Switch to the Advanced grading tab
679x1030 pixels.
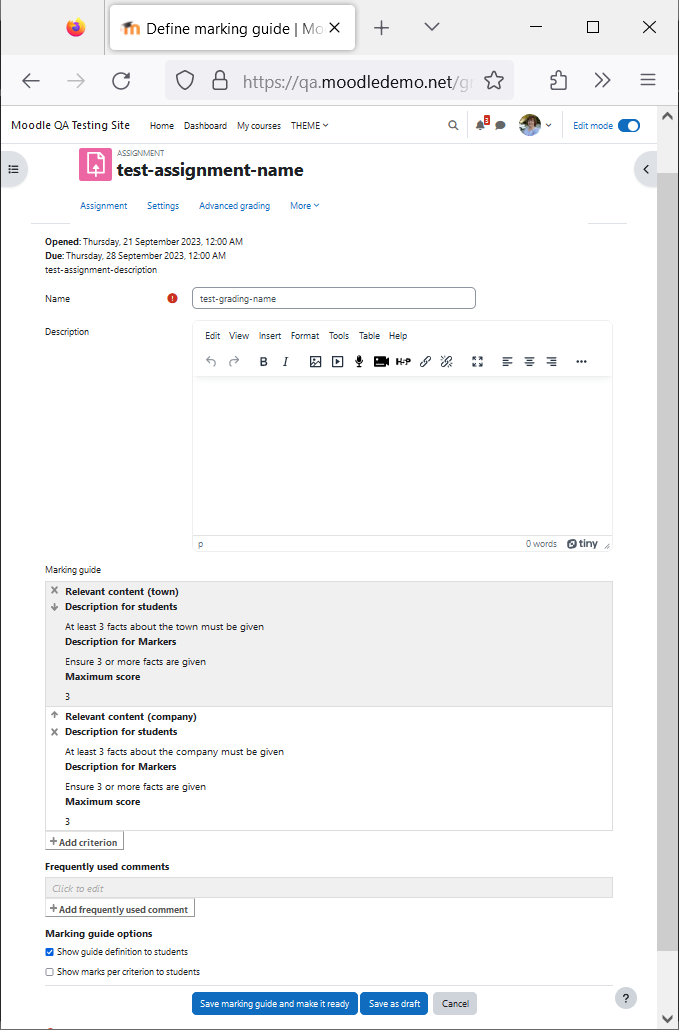click(234, 206)
